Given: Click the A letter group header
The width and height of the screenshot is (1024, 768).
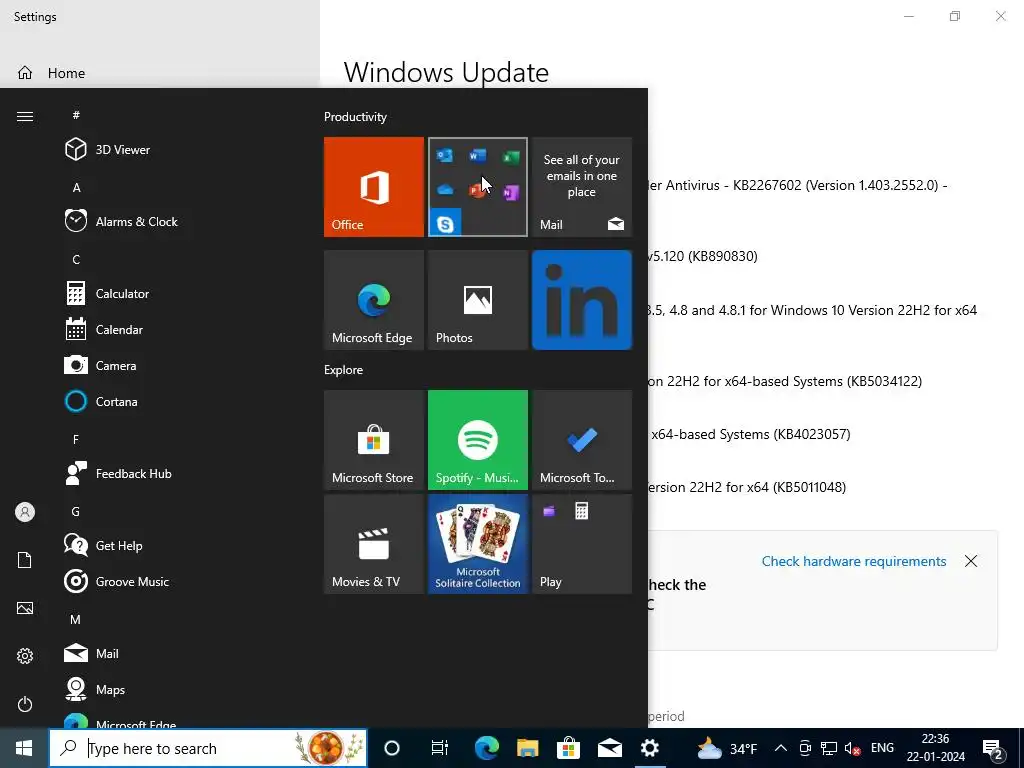Looking at the screenshot, I should [76, 187].
